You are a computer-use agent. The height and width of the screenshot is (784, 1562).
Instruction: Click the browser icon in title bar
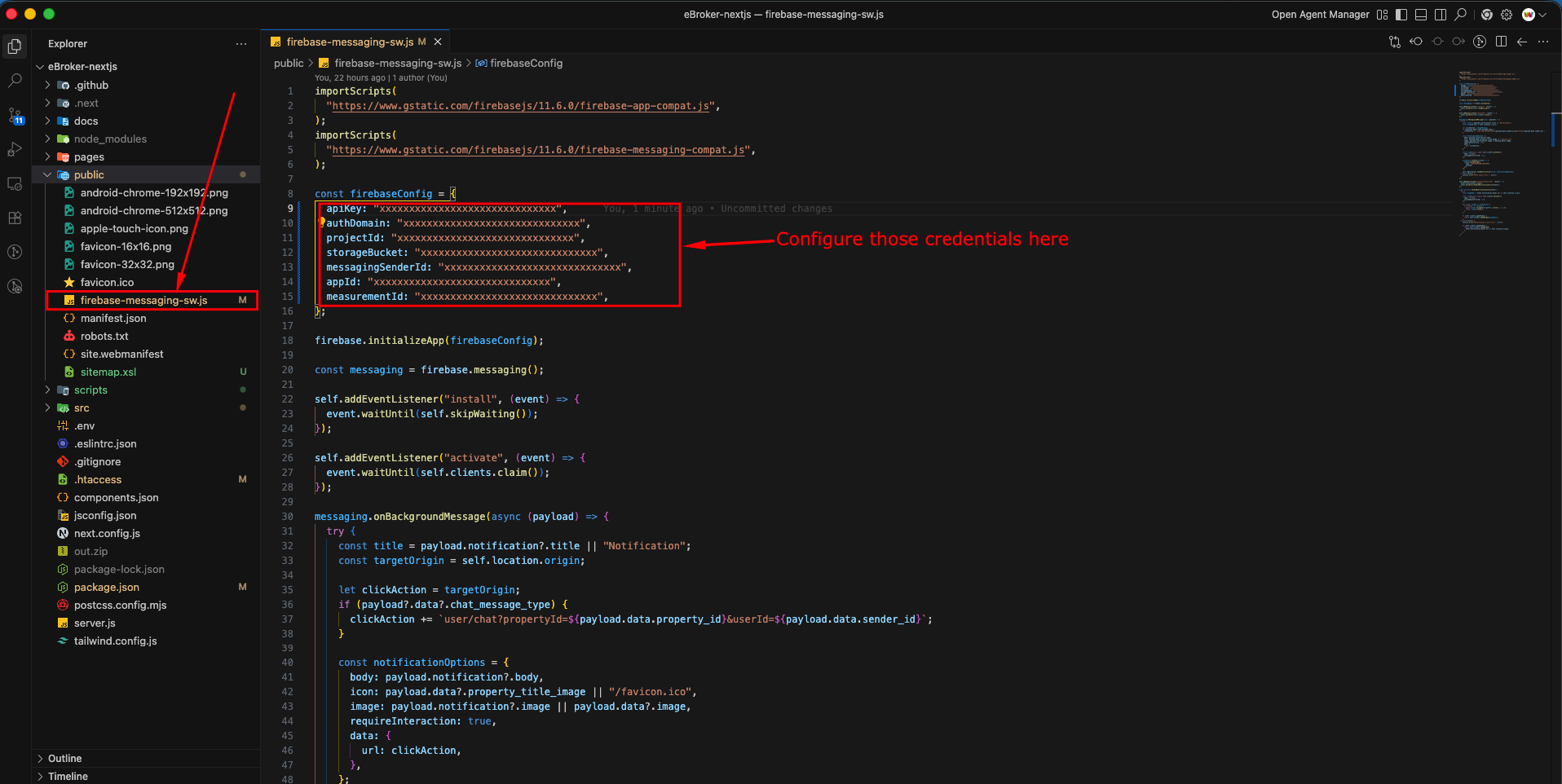1487,15
